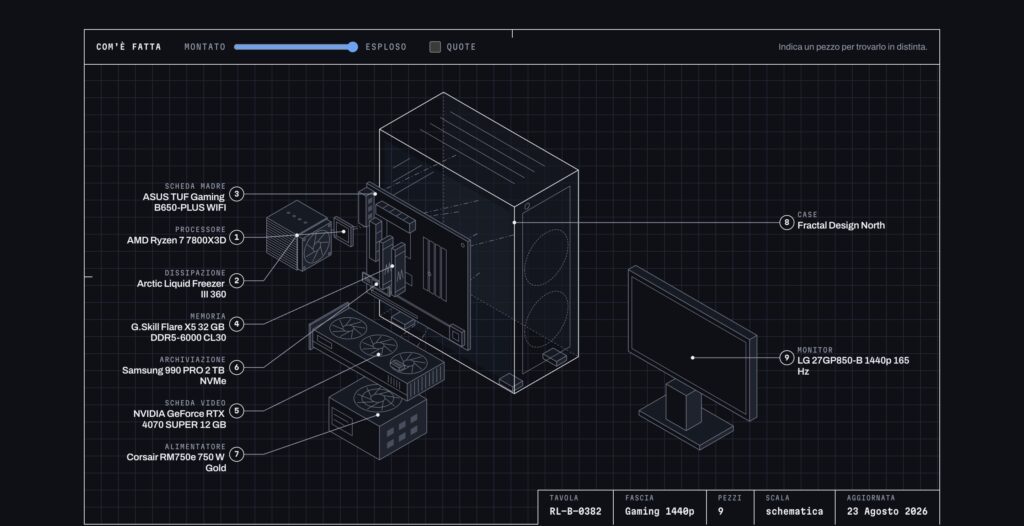Click the MONTATO slider label
Image resolution: width=1024 pixels, height=526 pixels.
(204, 47)
